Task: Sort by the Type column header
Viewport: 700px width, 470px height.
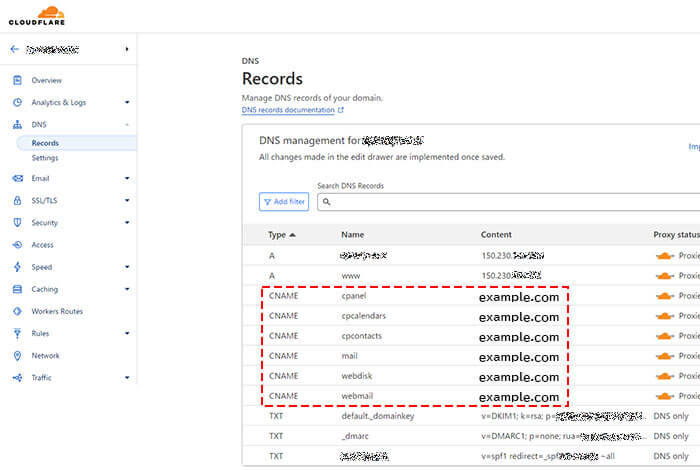Action: pos(277,235)
